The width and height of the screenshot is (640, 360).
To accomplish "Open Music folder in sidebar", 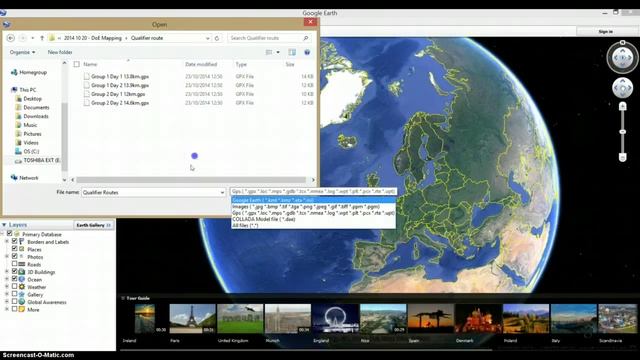I will 26,125.
